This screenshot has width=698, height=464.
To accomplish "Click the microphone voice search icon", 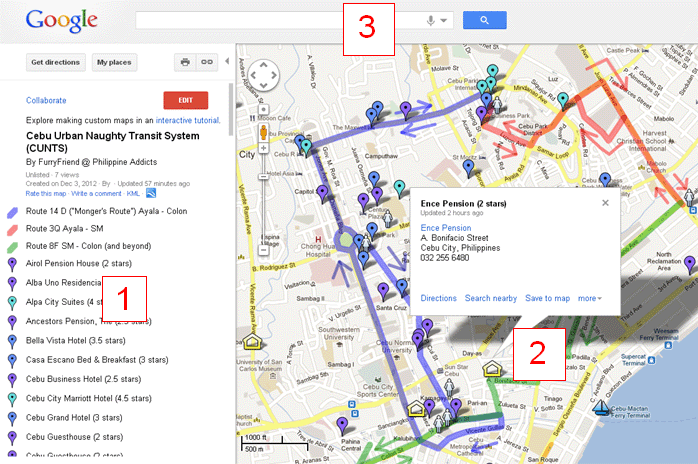I will click(x=430, y=20).
